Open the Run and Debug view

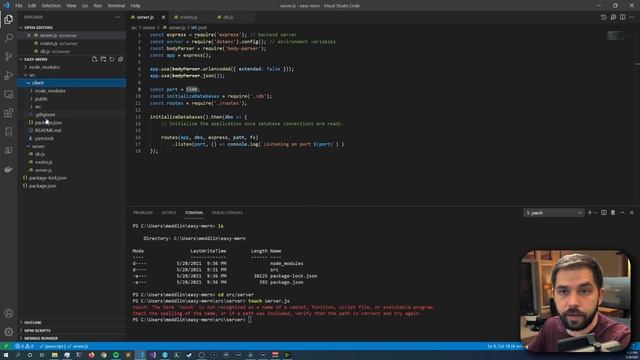click(9, 76)
